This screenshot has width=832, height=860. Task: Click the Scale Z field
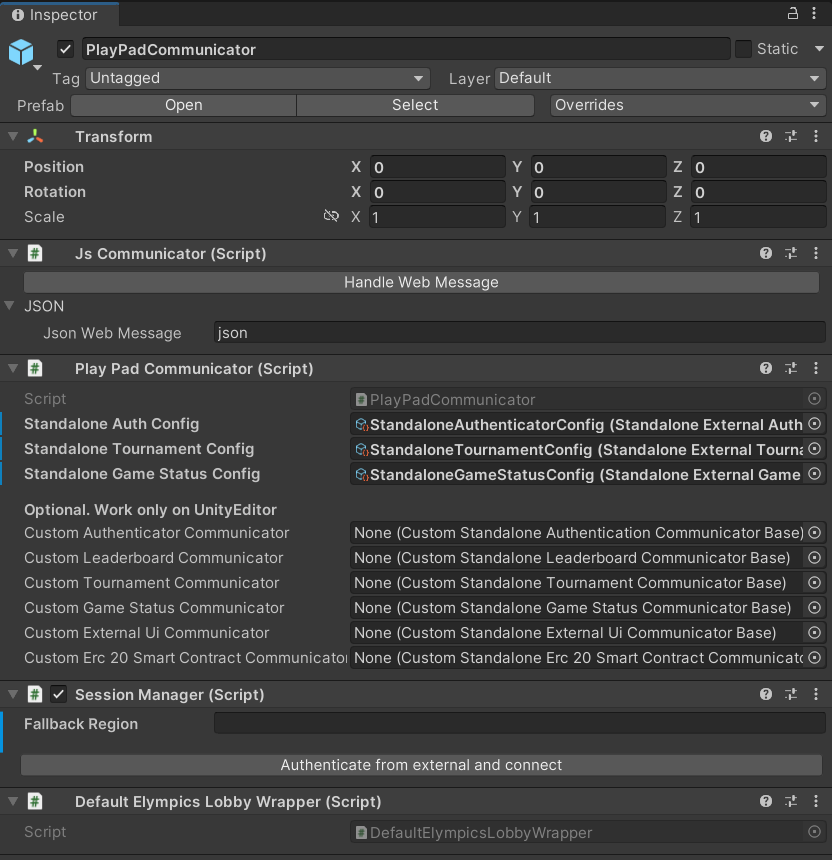pyautogui.click(x=759, y=217)
